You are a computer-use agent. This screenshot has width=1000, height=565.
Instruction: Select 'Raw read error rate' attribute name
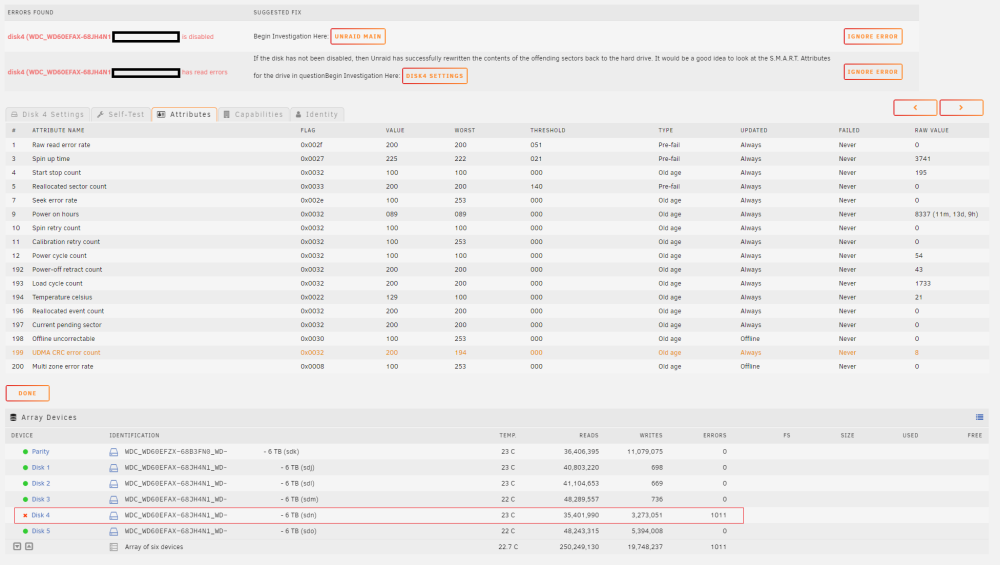tap(61, 145)
